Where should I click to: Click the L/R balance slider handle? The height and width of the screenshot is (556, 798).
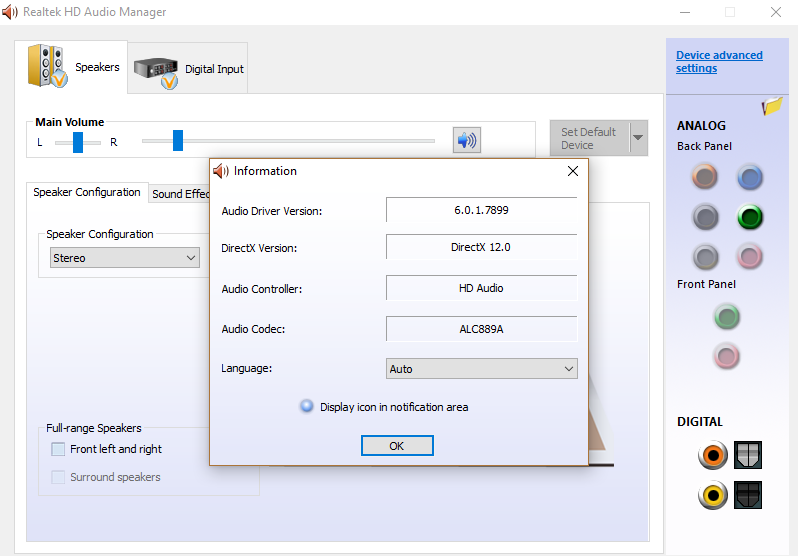click(78, 142)
